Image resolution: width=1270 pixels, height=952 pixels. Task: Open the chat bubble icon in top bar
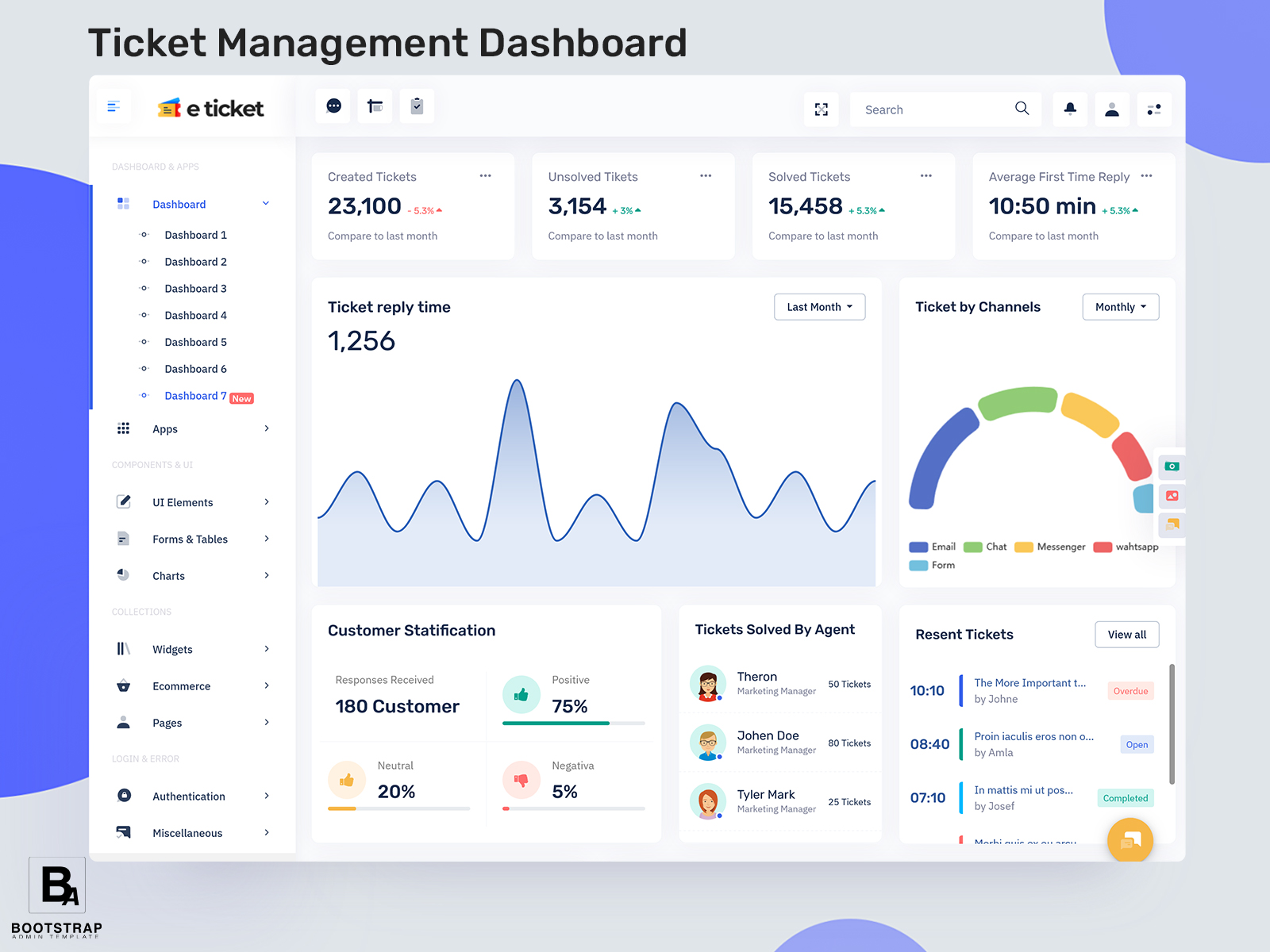(x=333, y=106)
